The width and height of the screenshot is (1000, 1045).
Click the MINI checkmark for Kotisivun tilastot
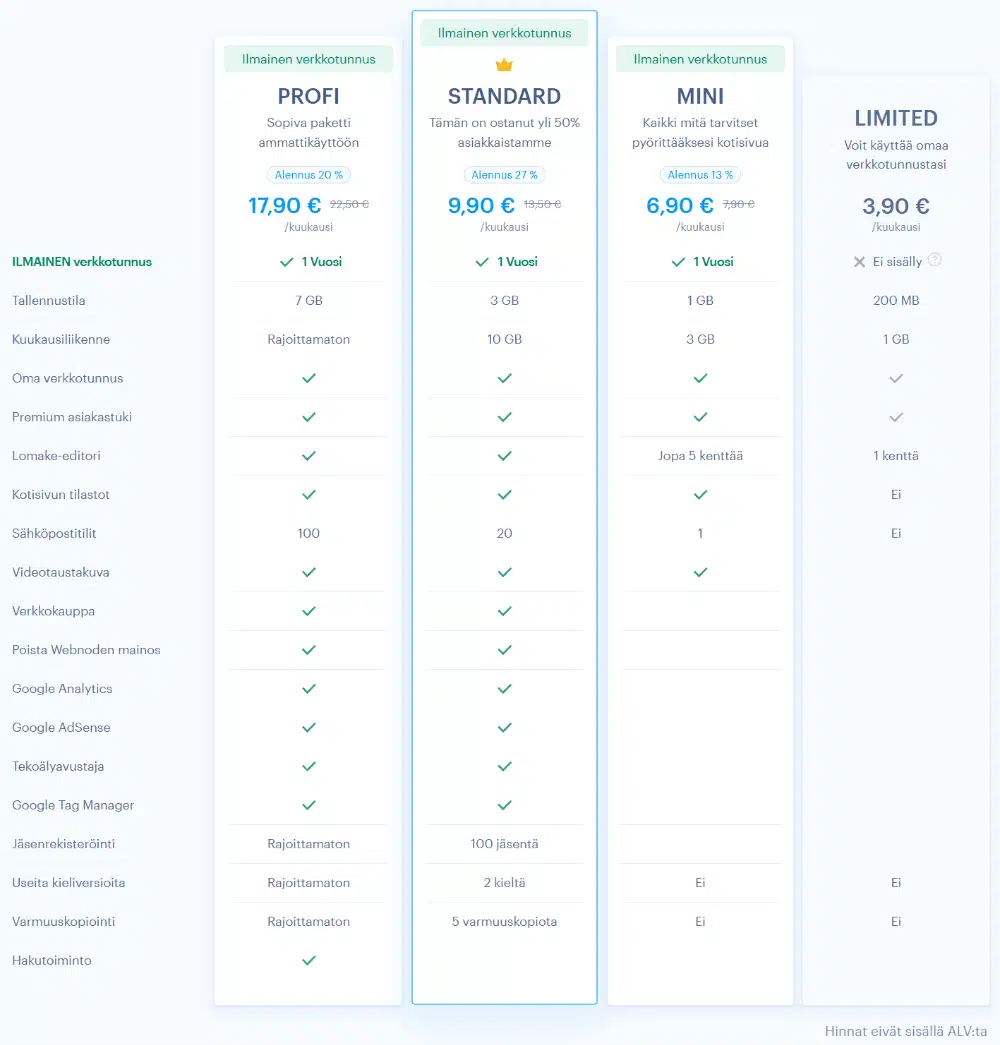[x=700, y=494]
